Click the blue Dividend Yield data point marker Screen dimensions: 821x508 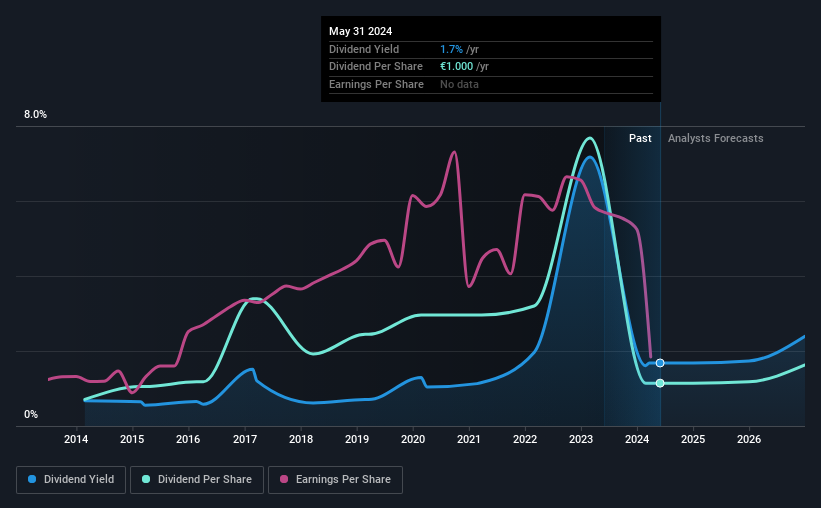click(660, 363)
